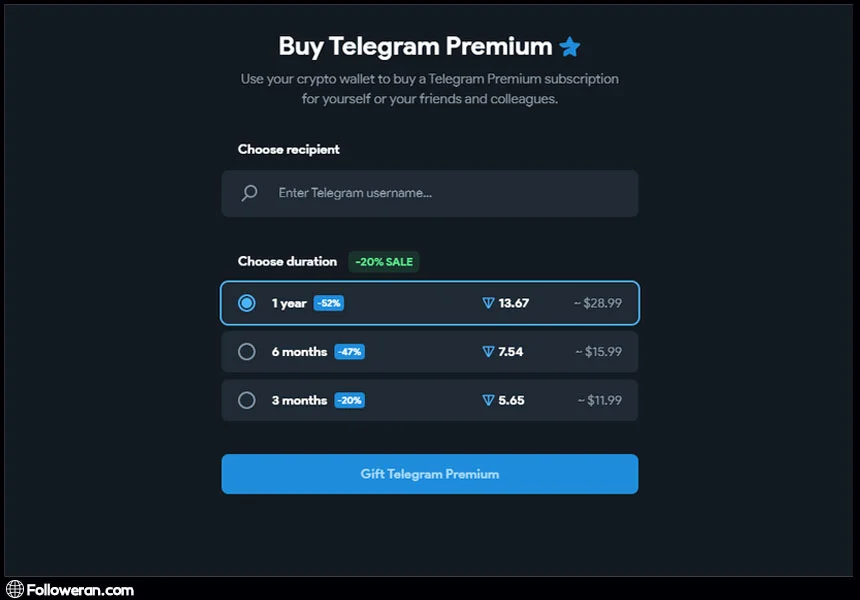Click the -20% SALE green badge
This screenshot has height=600, width=860.
tap(384, 262)
